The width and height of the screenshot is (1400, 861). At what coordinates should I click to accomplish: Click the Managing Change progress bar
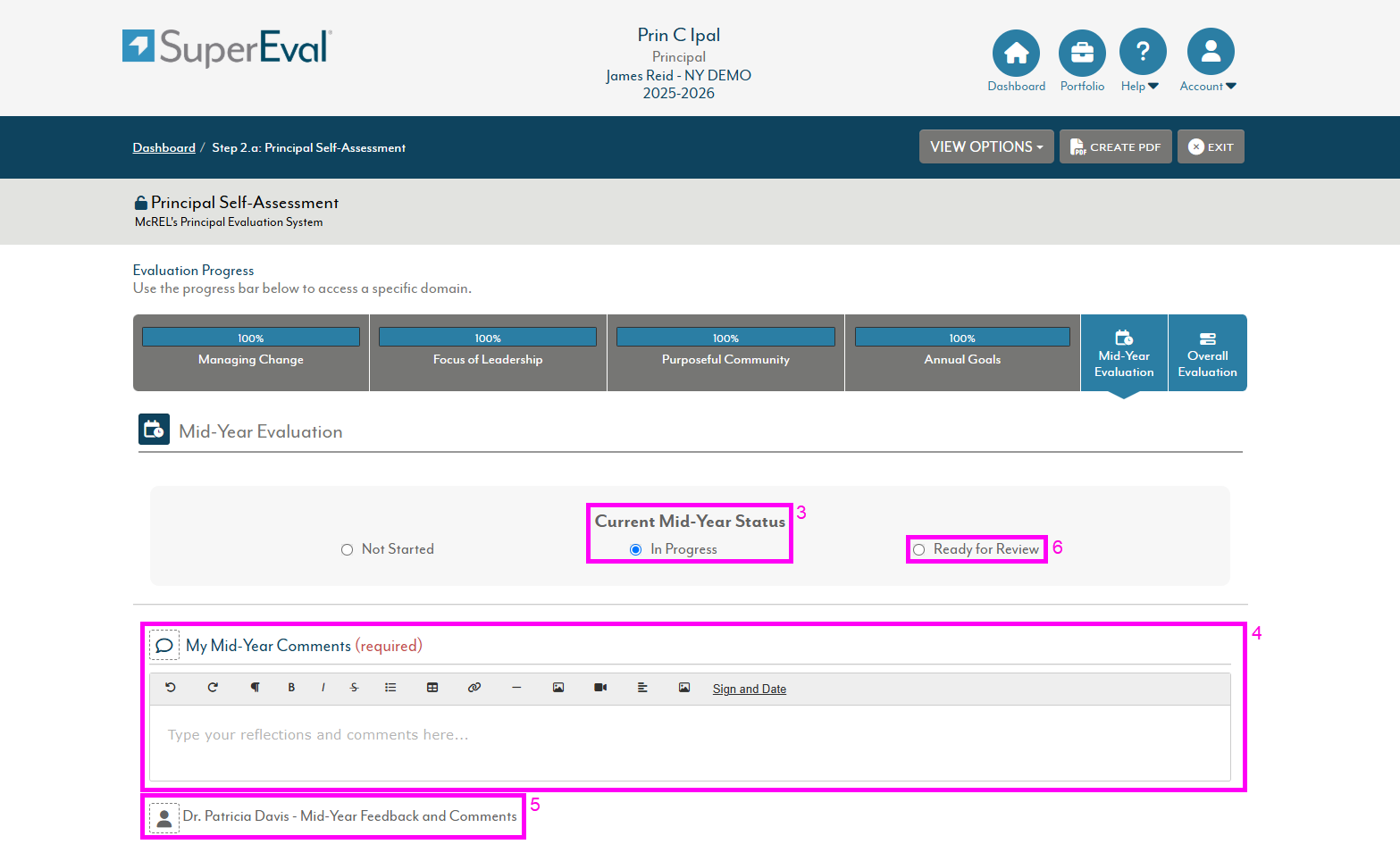251,338
